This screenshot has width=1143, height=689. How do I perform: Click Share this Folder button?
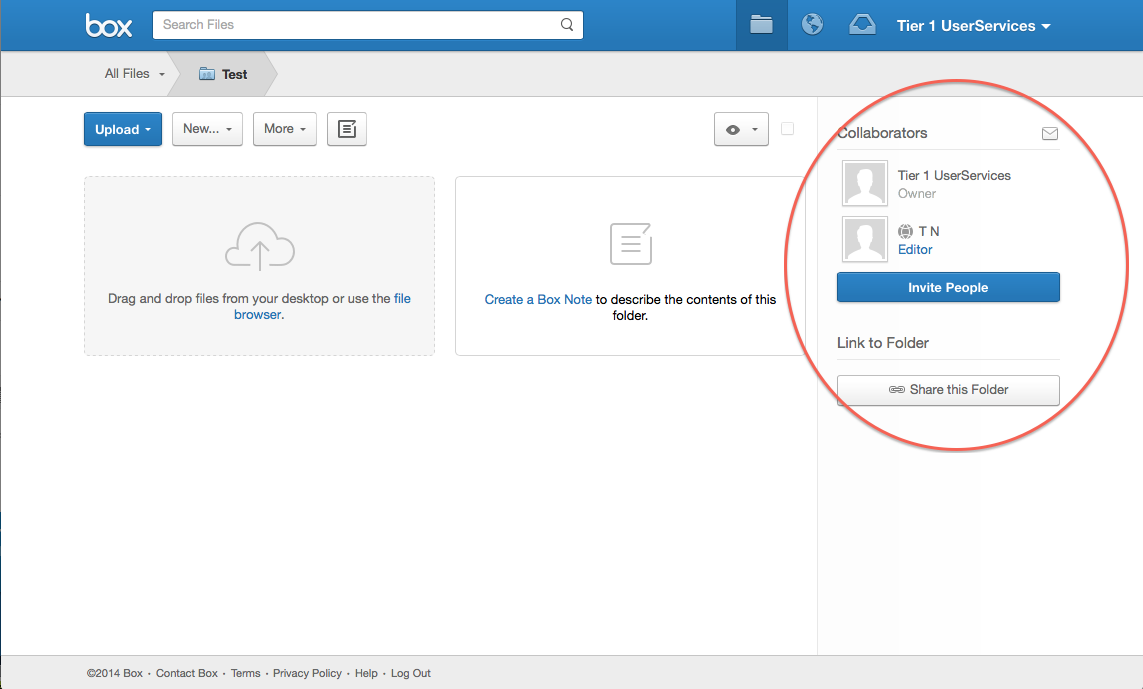click(x=947, y=390)
